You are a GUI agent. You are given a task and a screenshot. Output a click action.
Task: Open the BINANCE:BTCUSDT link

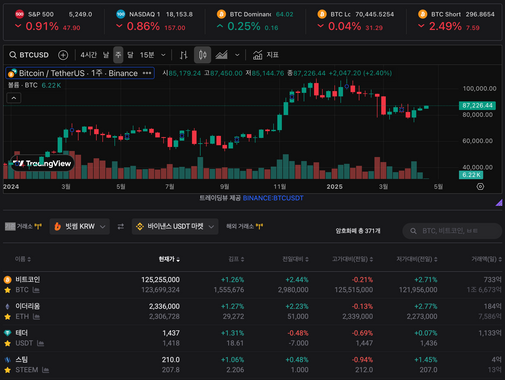[x=273, y=198]
